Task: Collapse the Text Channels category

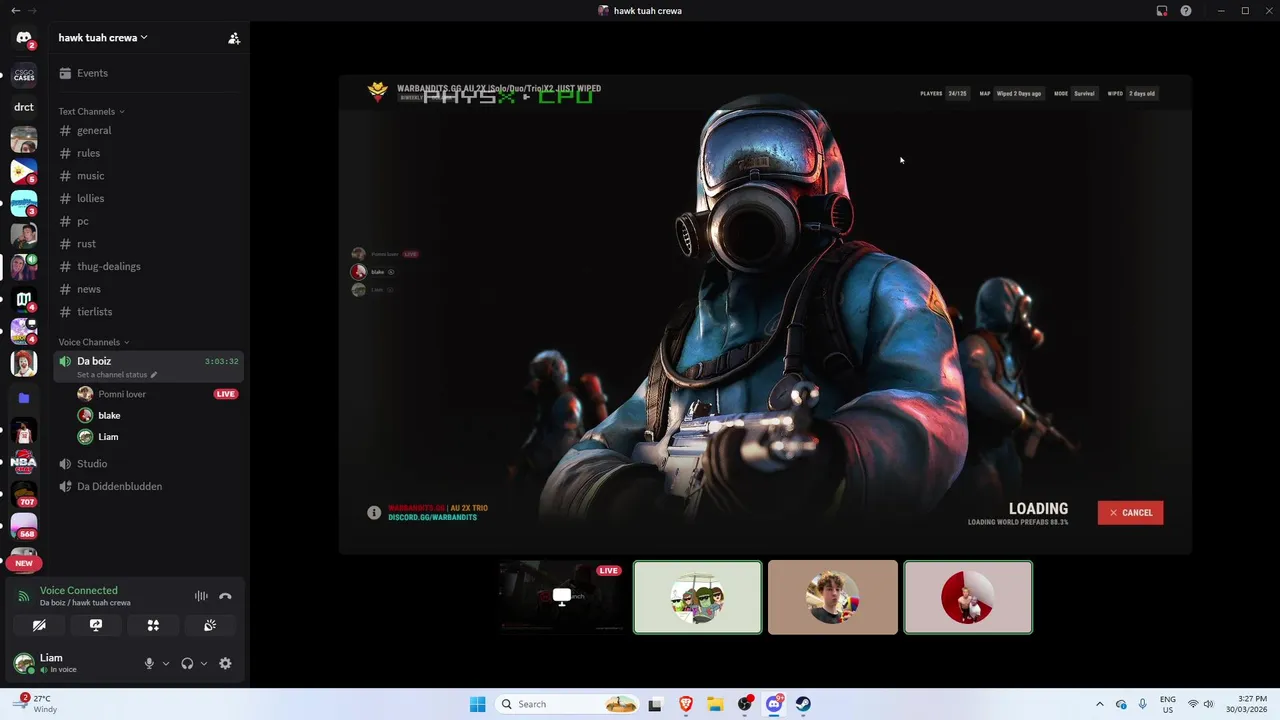Action: (91, 111)
